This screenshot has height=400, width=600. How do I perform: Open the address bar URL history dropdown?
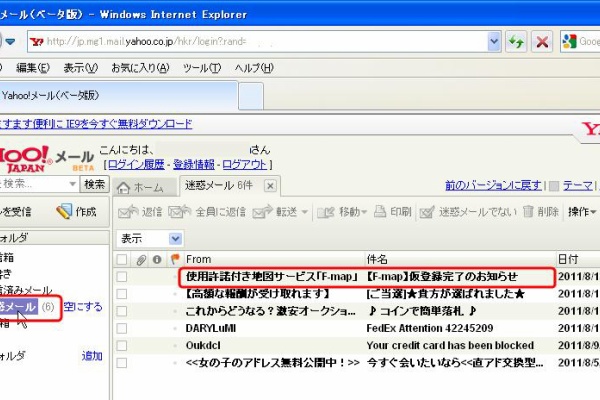[494, 41]
